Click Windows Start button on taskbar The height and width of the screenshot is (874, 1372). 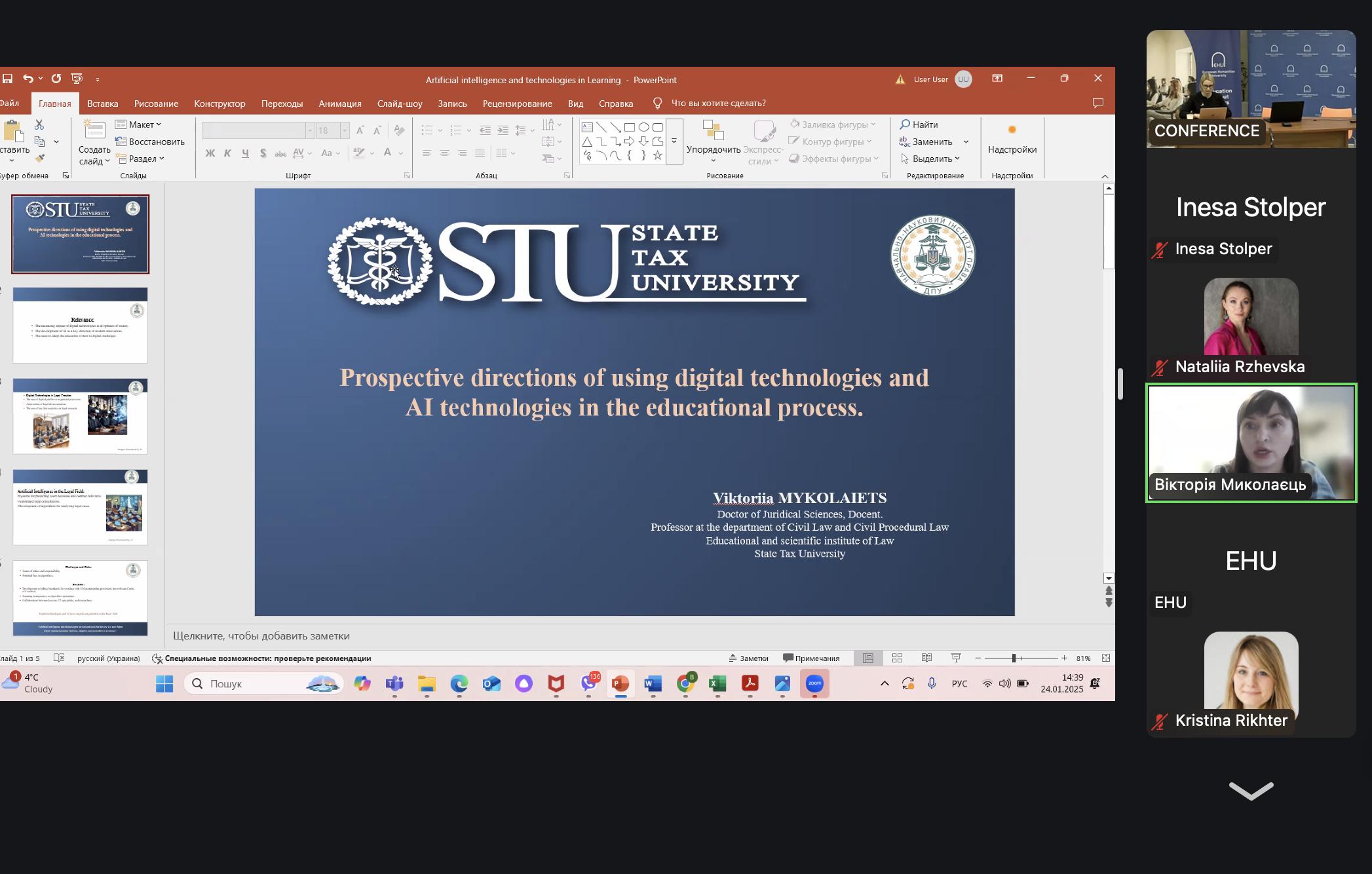tap(164, 684)
